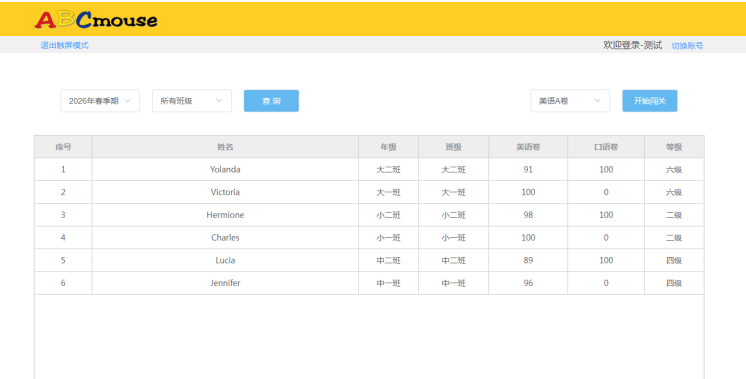Click the 切换账号 link
This screenshot has height=379, width=746.
tap(687, 46)
